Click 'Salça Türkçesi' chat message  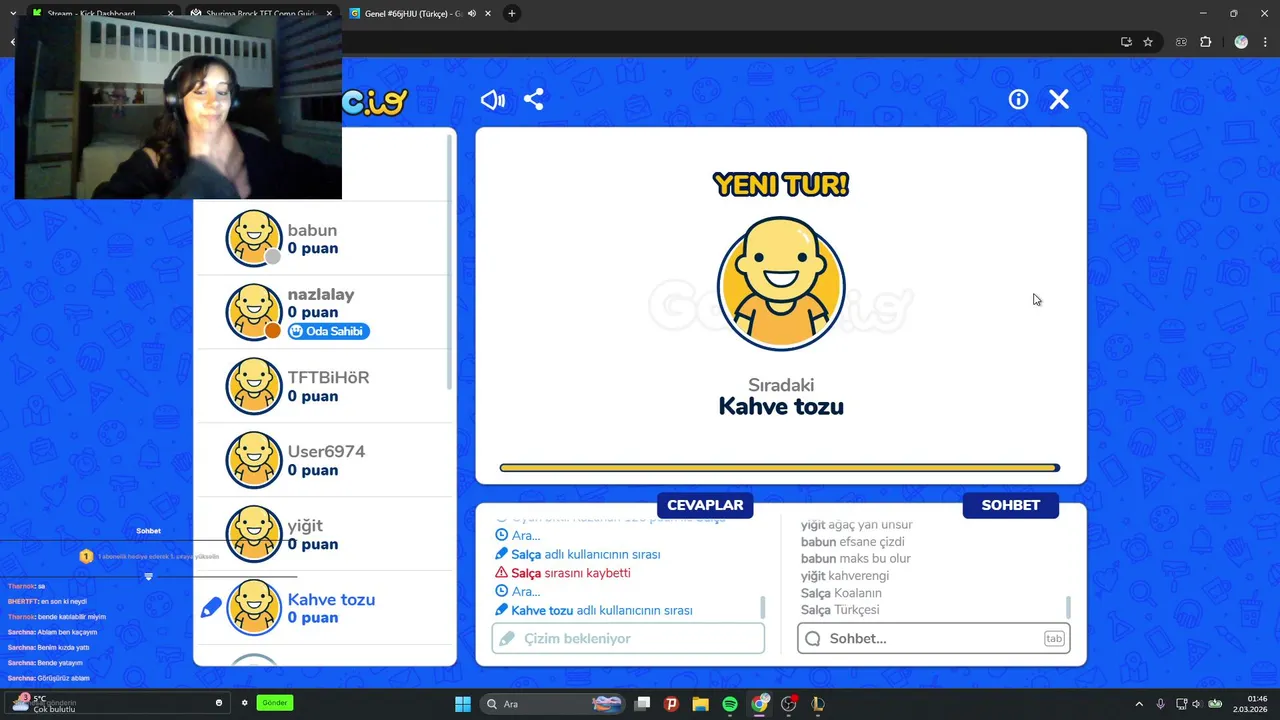coord(840,610)
